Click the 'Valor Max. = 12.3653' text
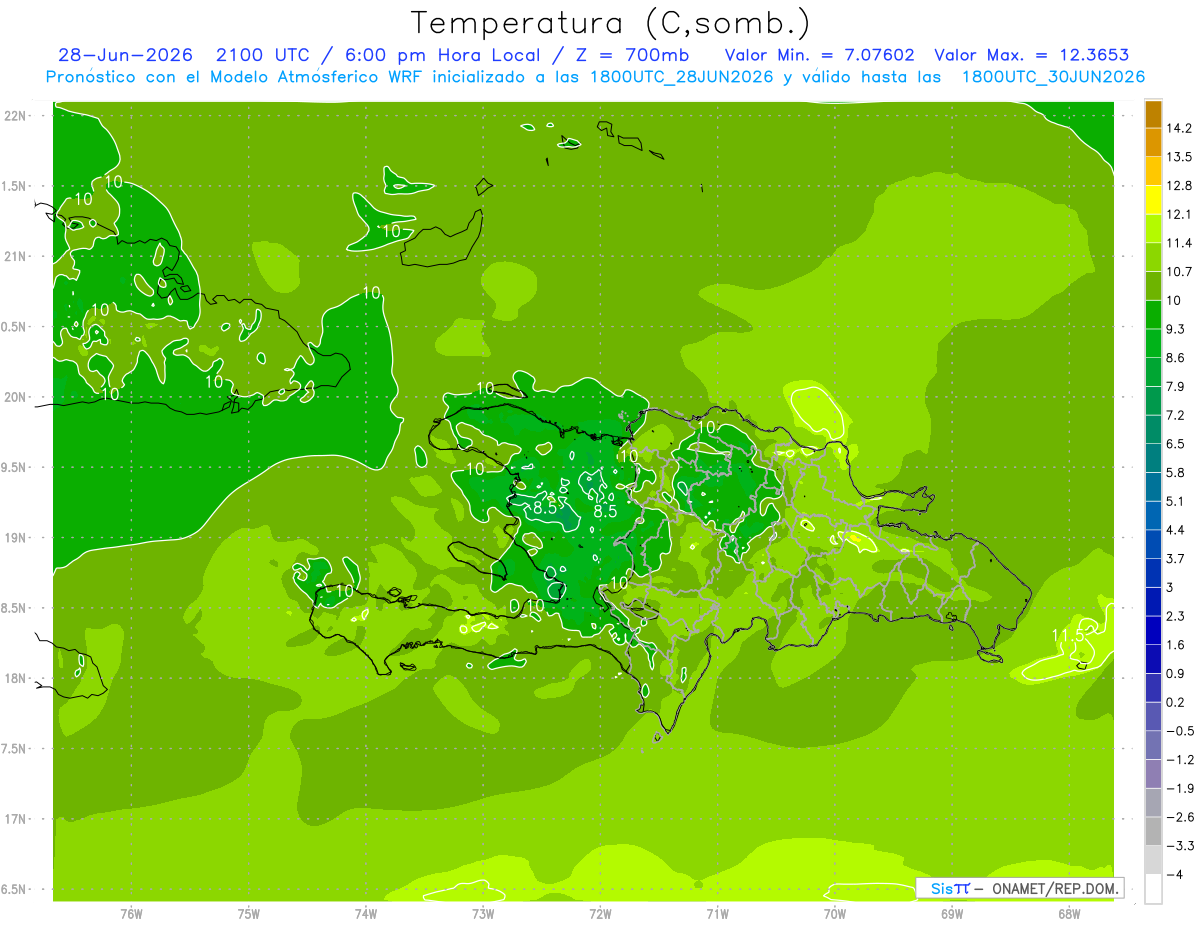Image resolution: width=1200 pixels, height=927 pixels. click(1031, 55)
